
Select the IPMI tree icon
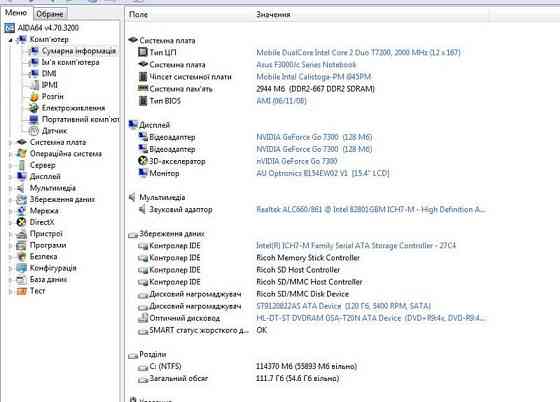tap(35, 85)
